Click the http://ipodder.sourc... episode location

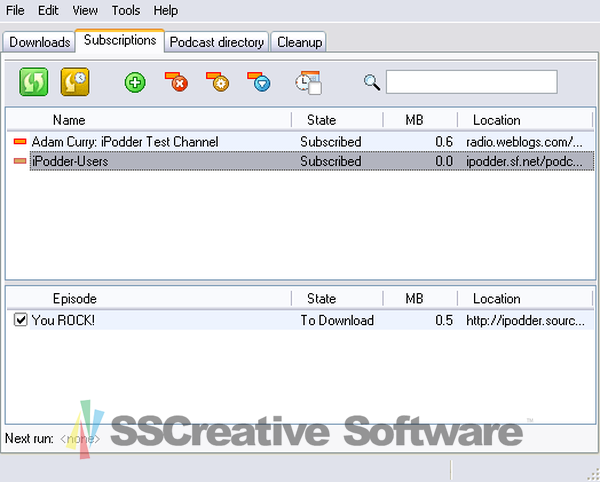click(x=525, y=321)
